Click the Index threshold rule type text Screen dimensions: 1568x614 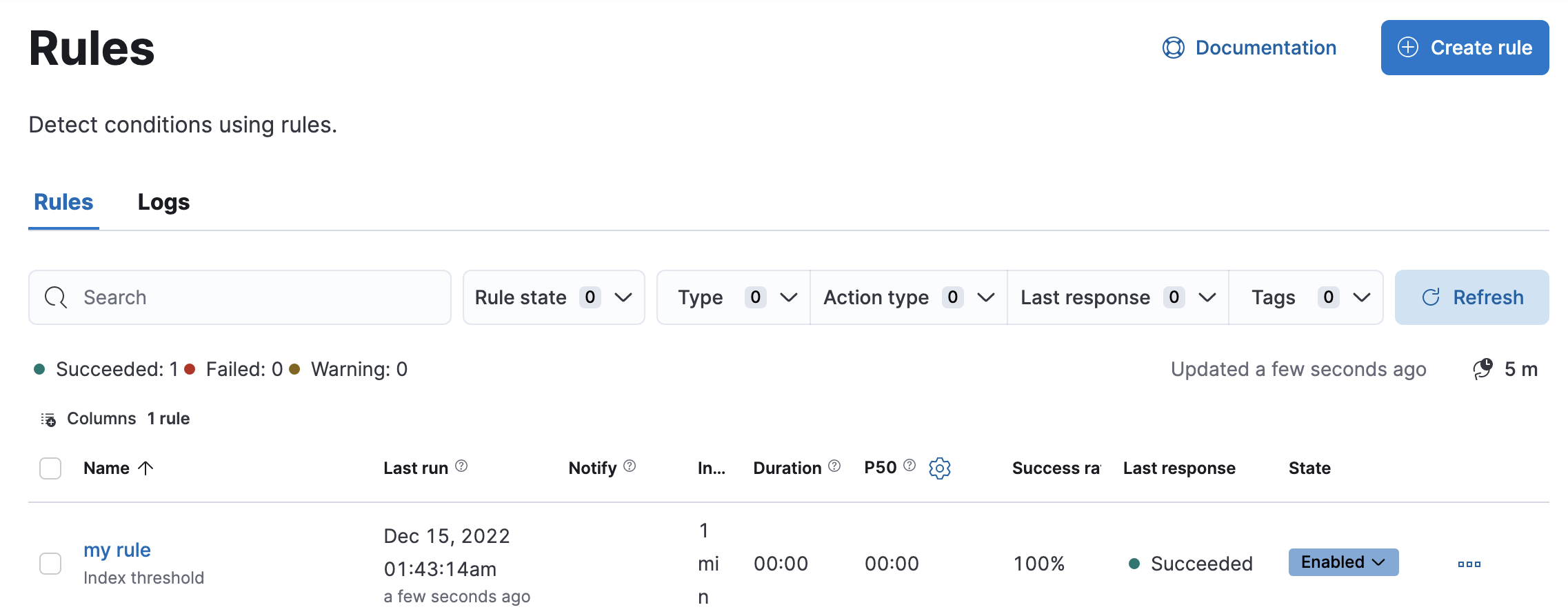coord(143,577)
